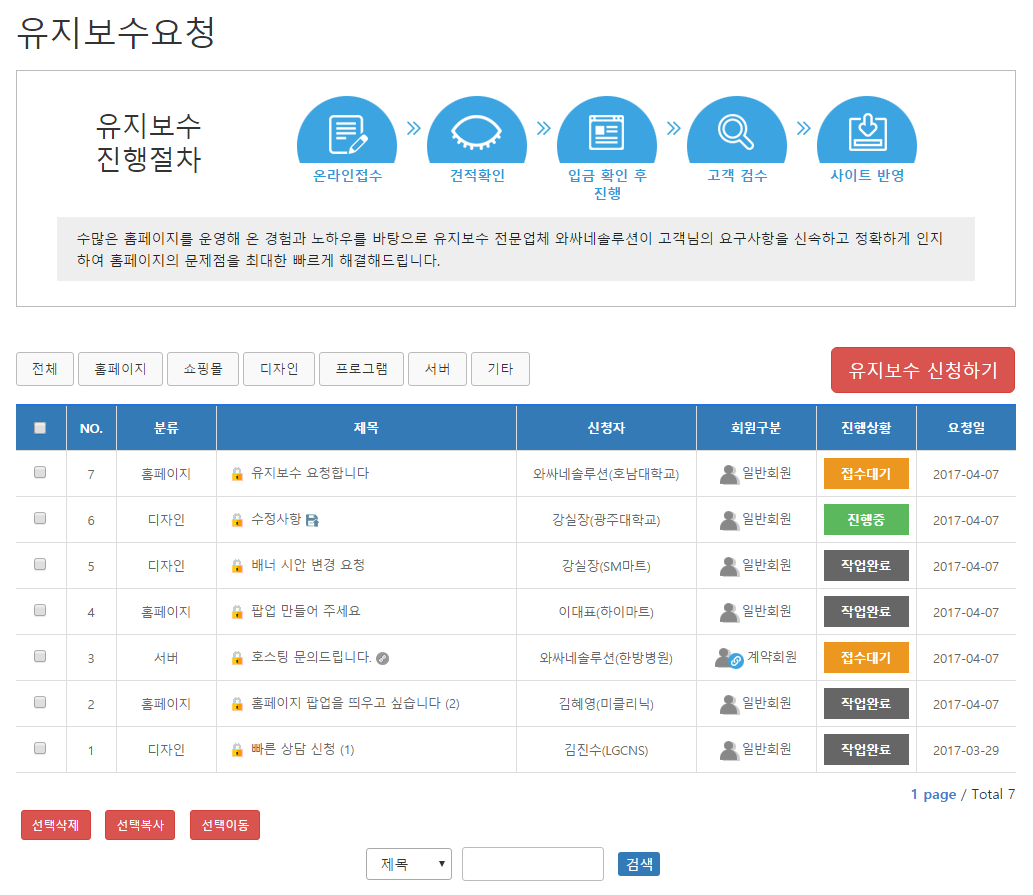Show only 서버 category requests
Screen dimensions: 1033x895
pyautogui.click(x=437, y=369)
